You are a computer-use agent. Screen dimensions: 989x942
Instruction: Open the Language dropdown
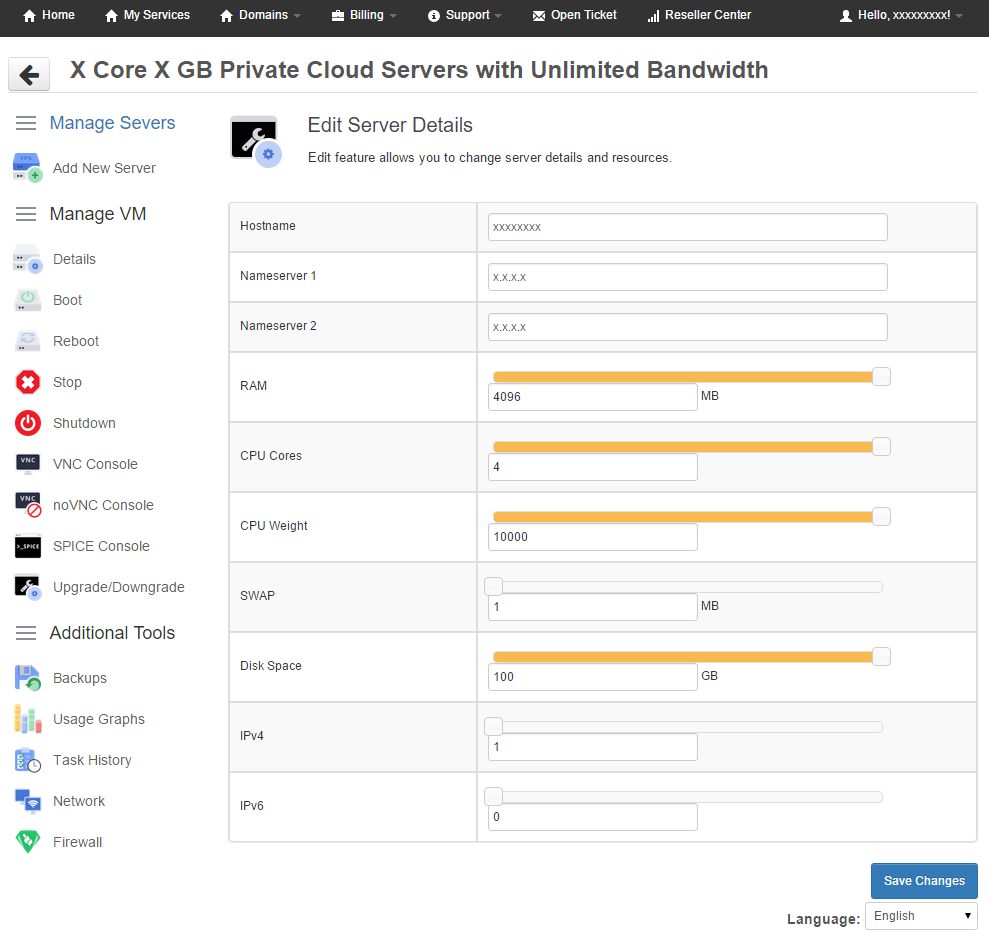[x=920, y=916]
